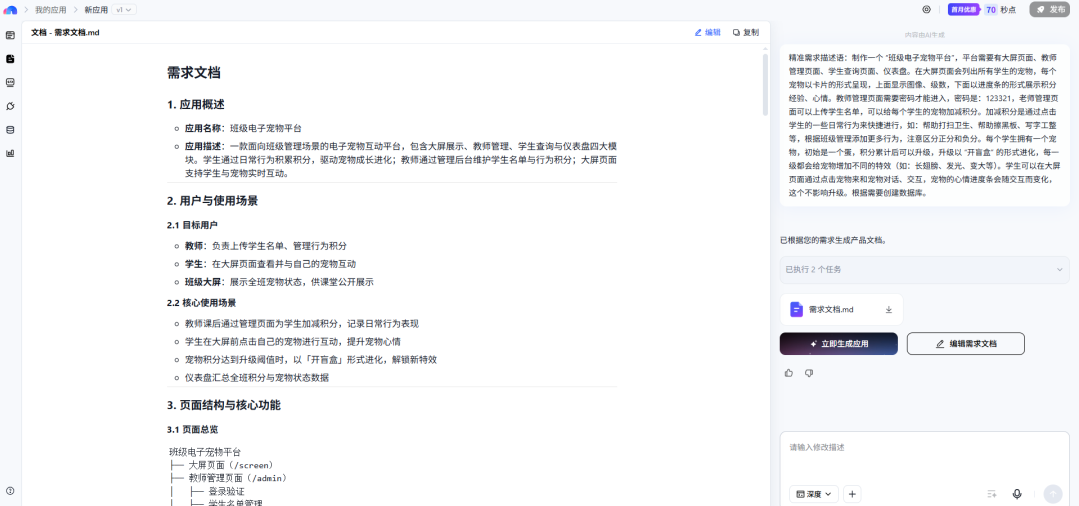Screen dimensions: 1079x506
Task: Click the 编辑需求文档 button
Action: (x=965, y=344)
